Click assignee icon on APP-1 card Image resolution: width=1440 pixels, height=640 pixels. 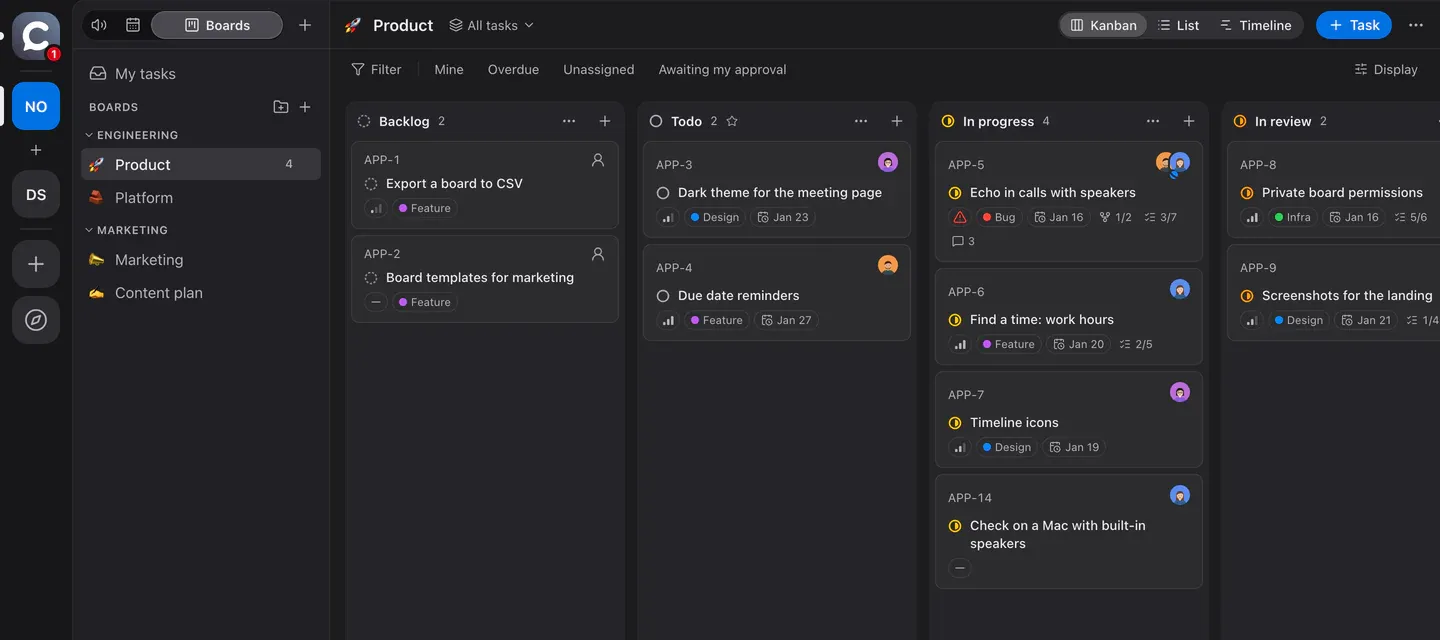(598, 160)
